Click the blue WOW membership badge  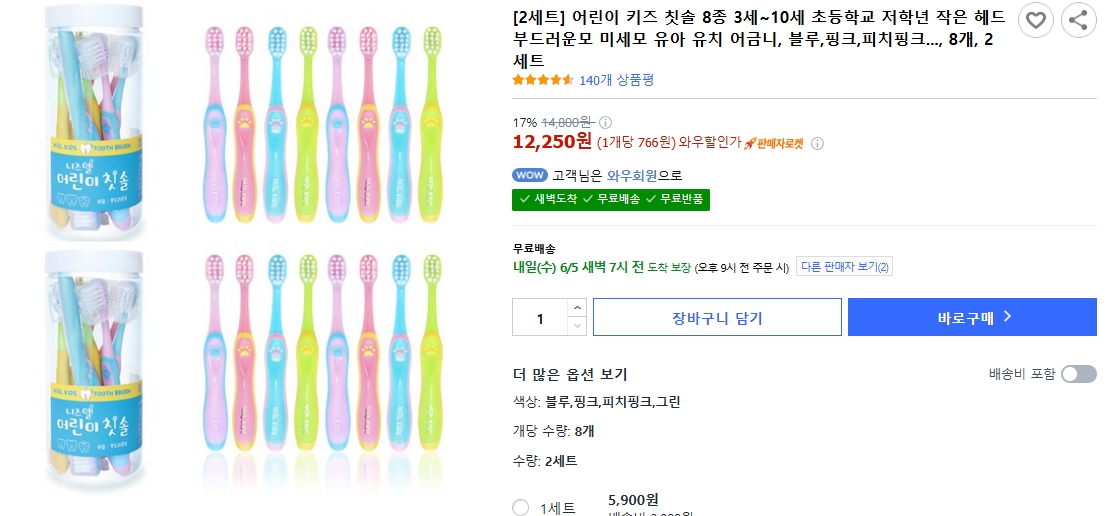click(529, 175)
